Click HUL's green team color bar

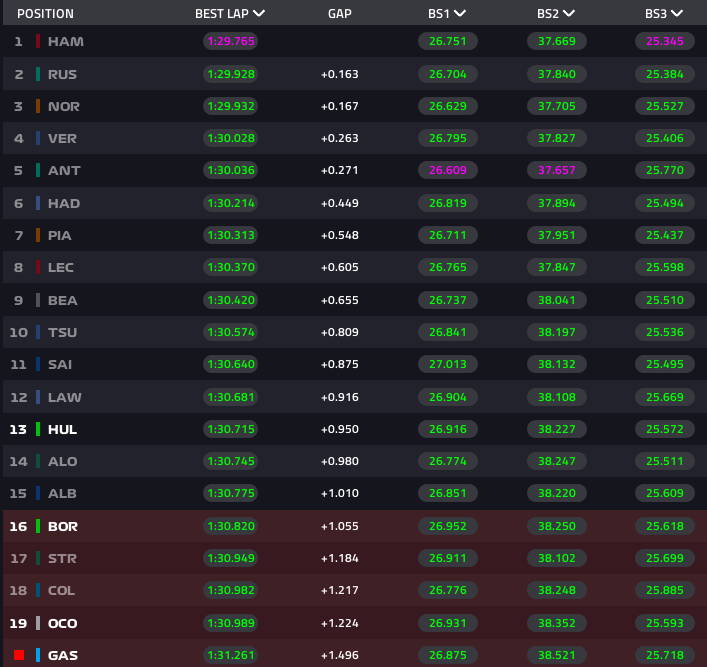(x=38, y=429)
